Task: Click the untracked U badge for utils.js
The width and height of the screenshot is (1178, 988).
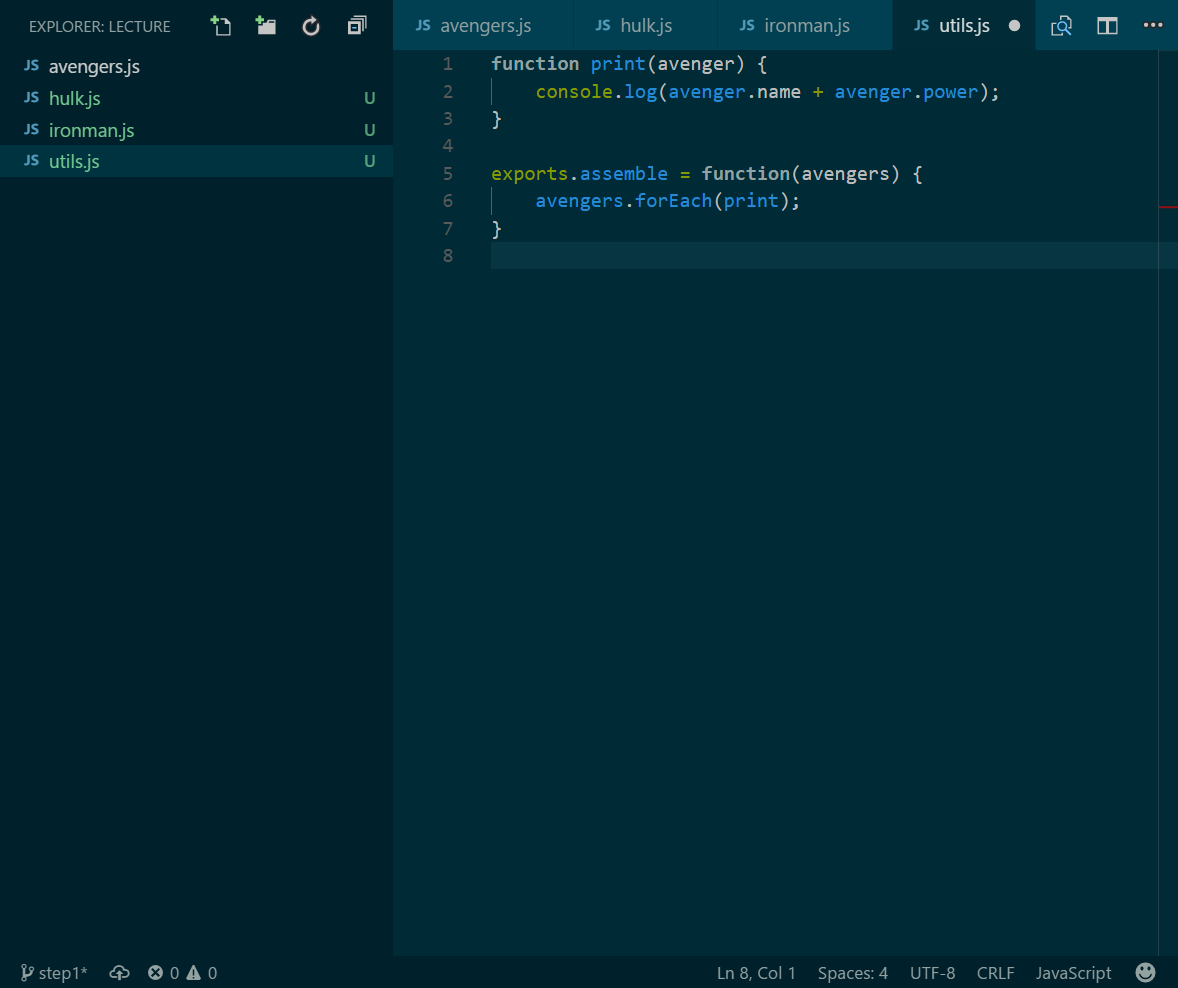Action: pyautogui.click(x=370, y=162)
